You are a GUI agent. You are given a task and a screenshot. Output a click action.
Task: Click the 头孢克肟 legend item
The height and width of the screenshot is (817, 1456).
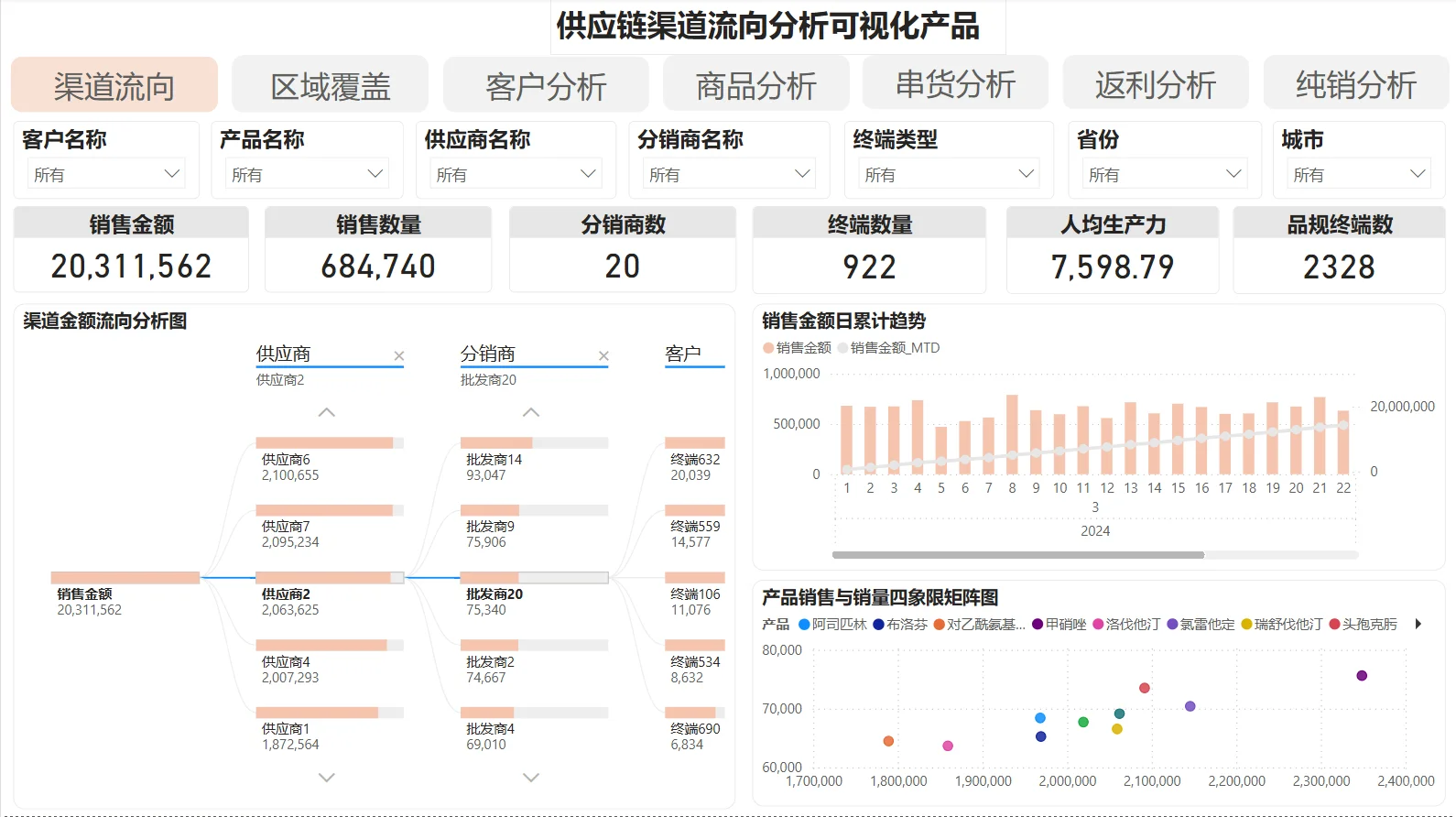point(1364,624)
